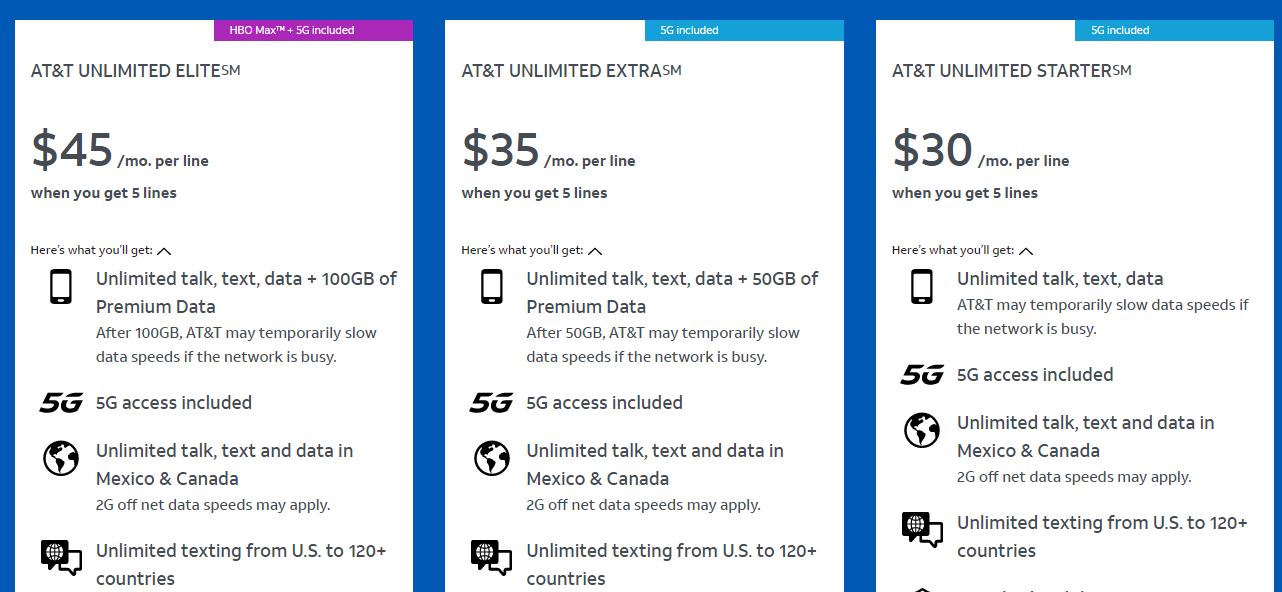
Task: Click the 5G logo in Unlimited Starter card
Action: (922, 375)
